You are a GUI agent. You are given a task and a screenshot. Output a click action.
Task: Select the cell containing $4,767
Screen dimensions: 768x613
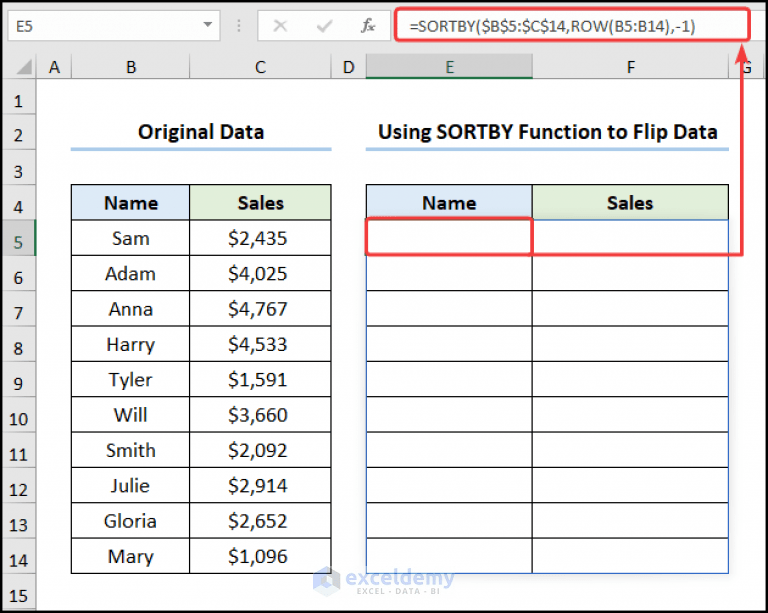point(260,309)
